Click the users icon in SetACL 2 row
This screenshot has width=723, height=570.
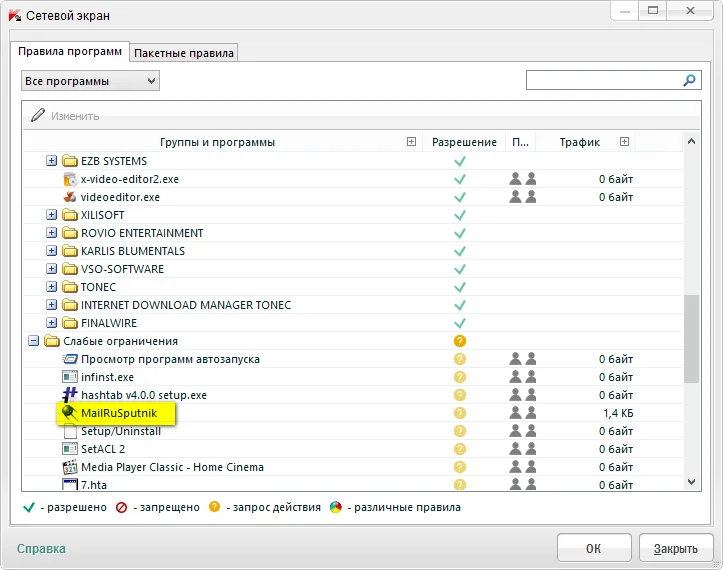point(523,449)
